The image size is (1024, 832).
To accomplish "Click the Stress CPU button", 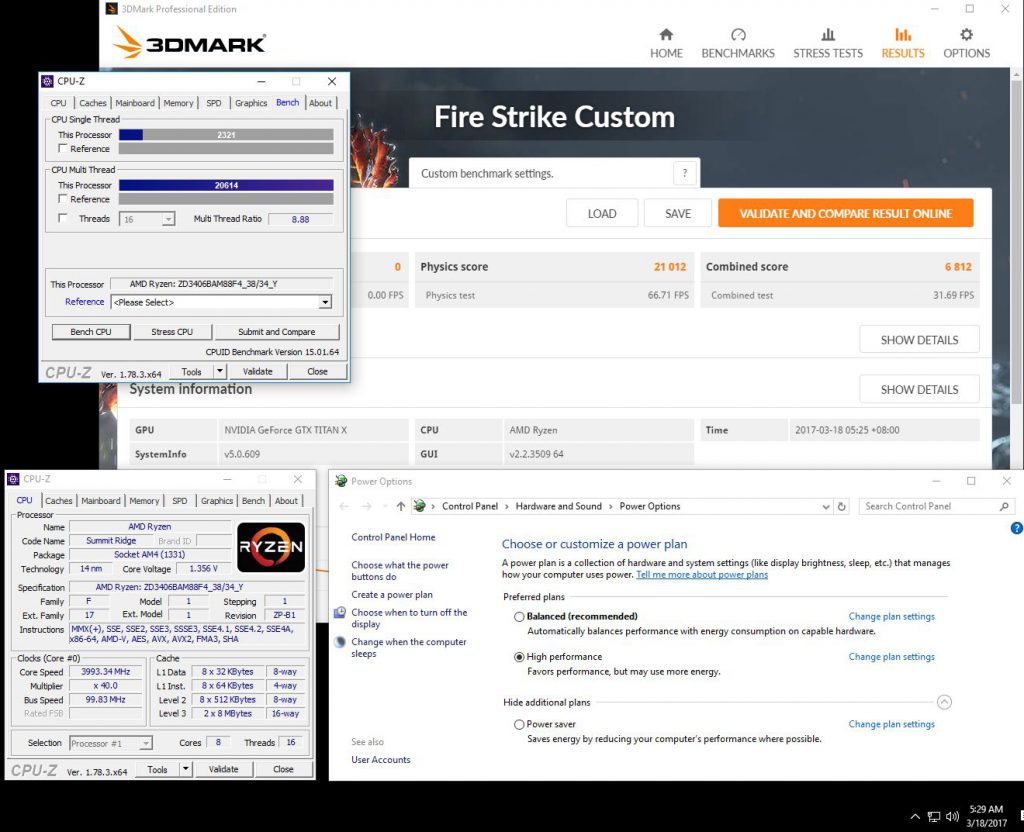I will (x=172, y=332).
